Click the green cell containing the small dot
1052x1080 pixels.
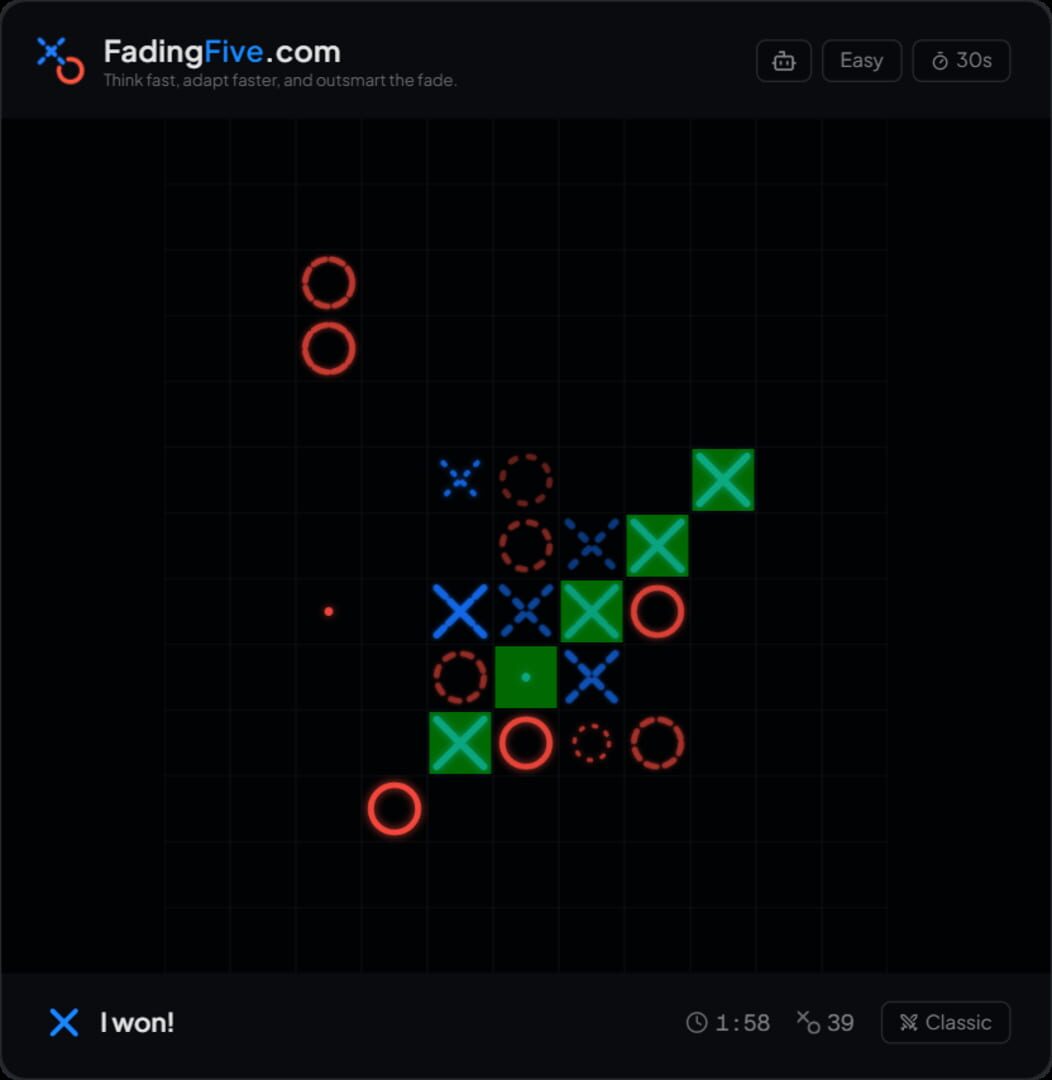(x=525, y=676)
